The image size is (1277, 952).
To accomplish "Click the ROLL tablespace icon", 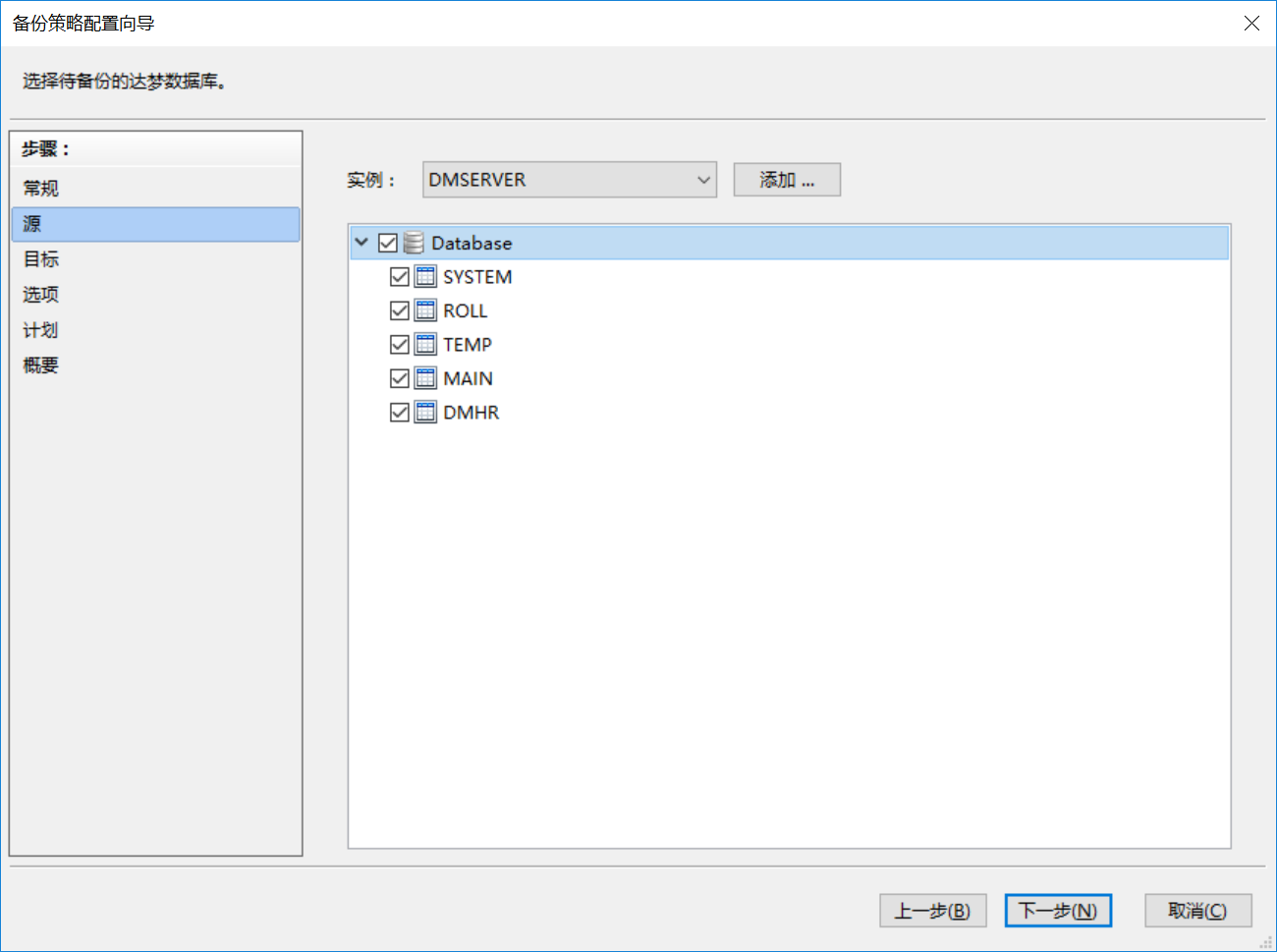I will 425,311.
